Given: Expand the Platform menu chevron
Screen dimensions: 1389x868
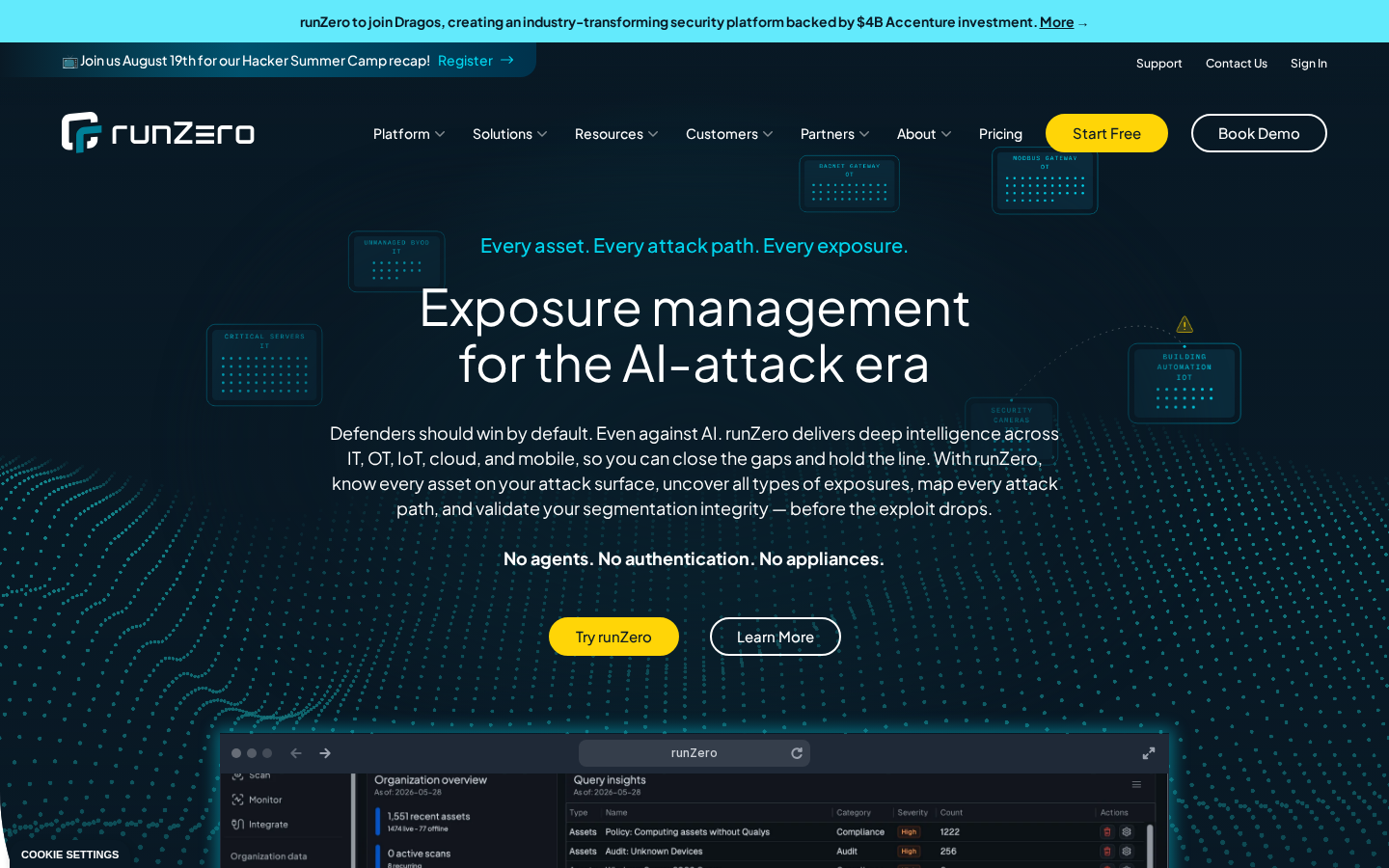Looking at the screenshot, I should tap(440, 134).
